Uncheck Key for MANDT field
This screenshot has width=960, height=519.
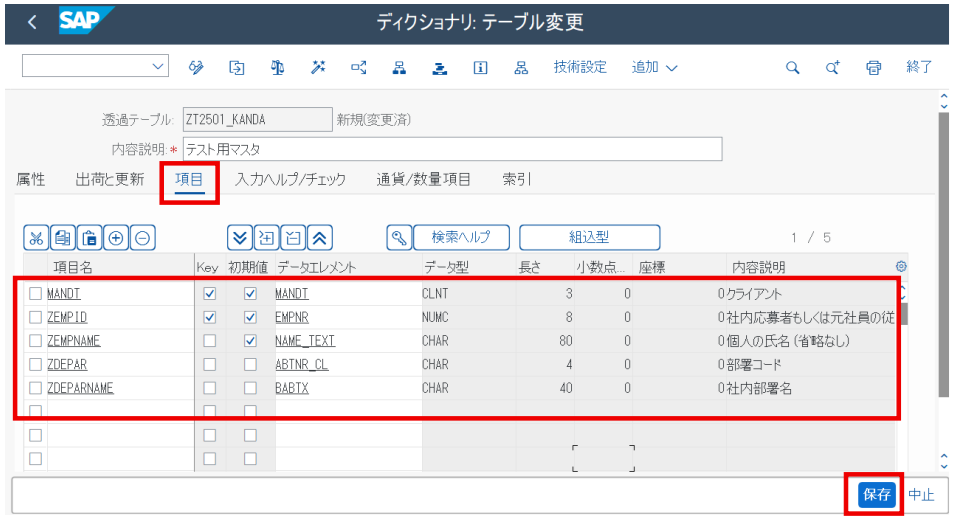[209, 294]
